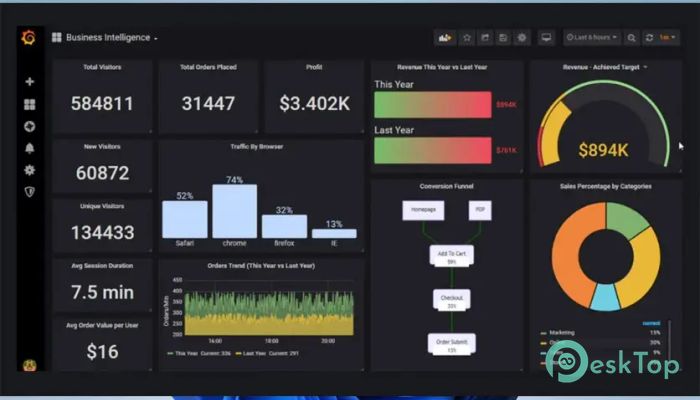
Task: Click the Total Visitors panel title
Action: coord(102,67)
